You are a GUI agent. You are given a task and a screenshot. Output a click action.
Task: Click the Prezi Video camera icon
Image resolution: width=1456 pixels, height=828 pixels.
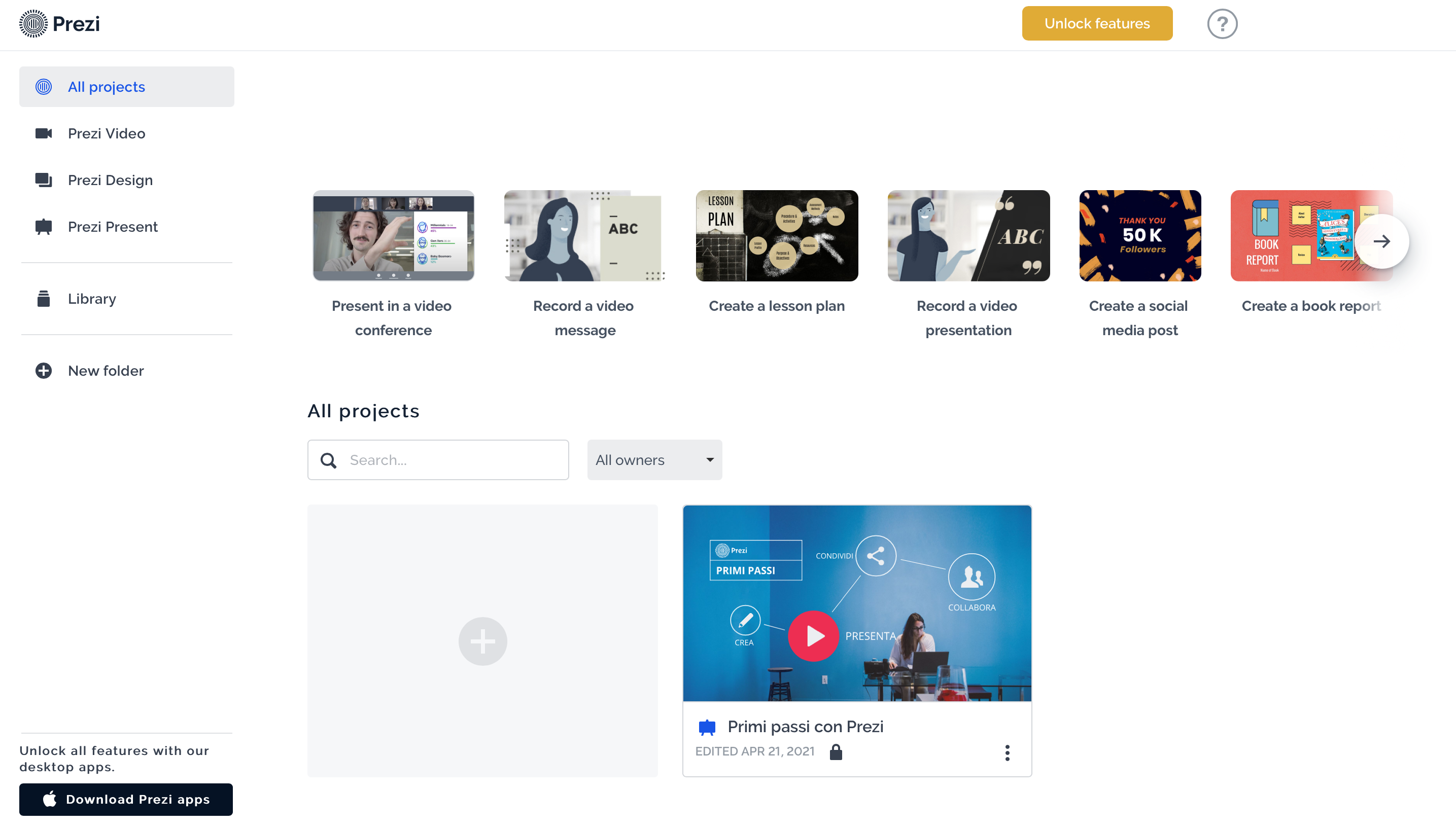43,133
